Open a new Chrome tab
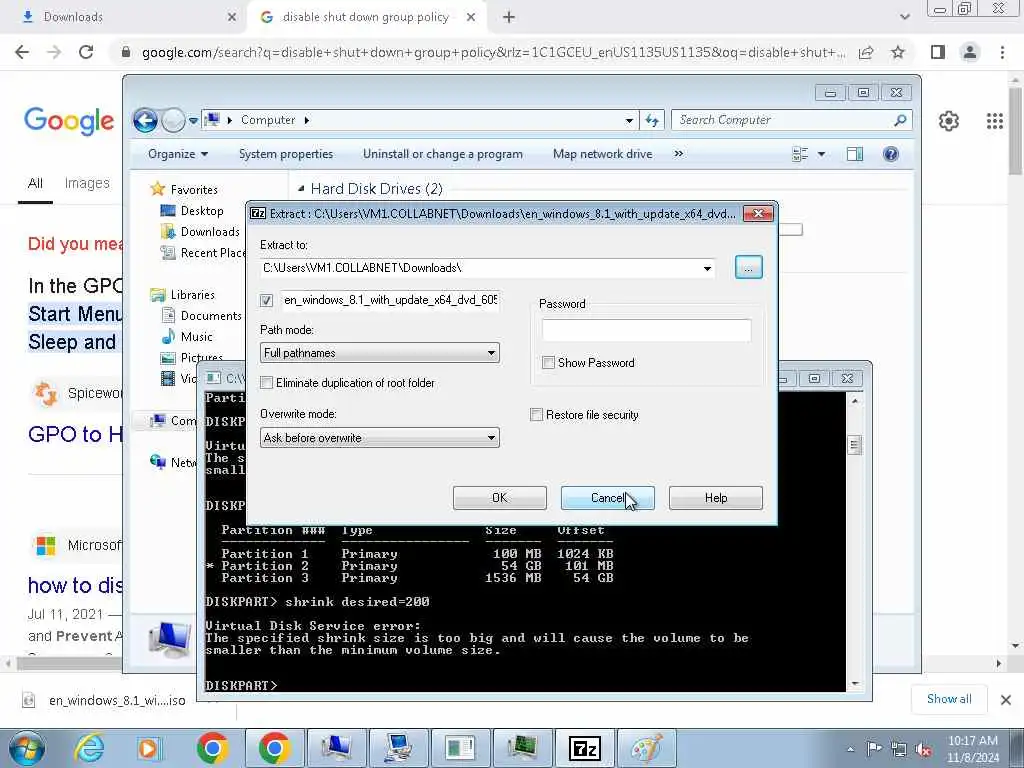Image resolution: width=1024 pixels, height=768 pixels. [509, 17]
